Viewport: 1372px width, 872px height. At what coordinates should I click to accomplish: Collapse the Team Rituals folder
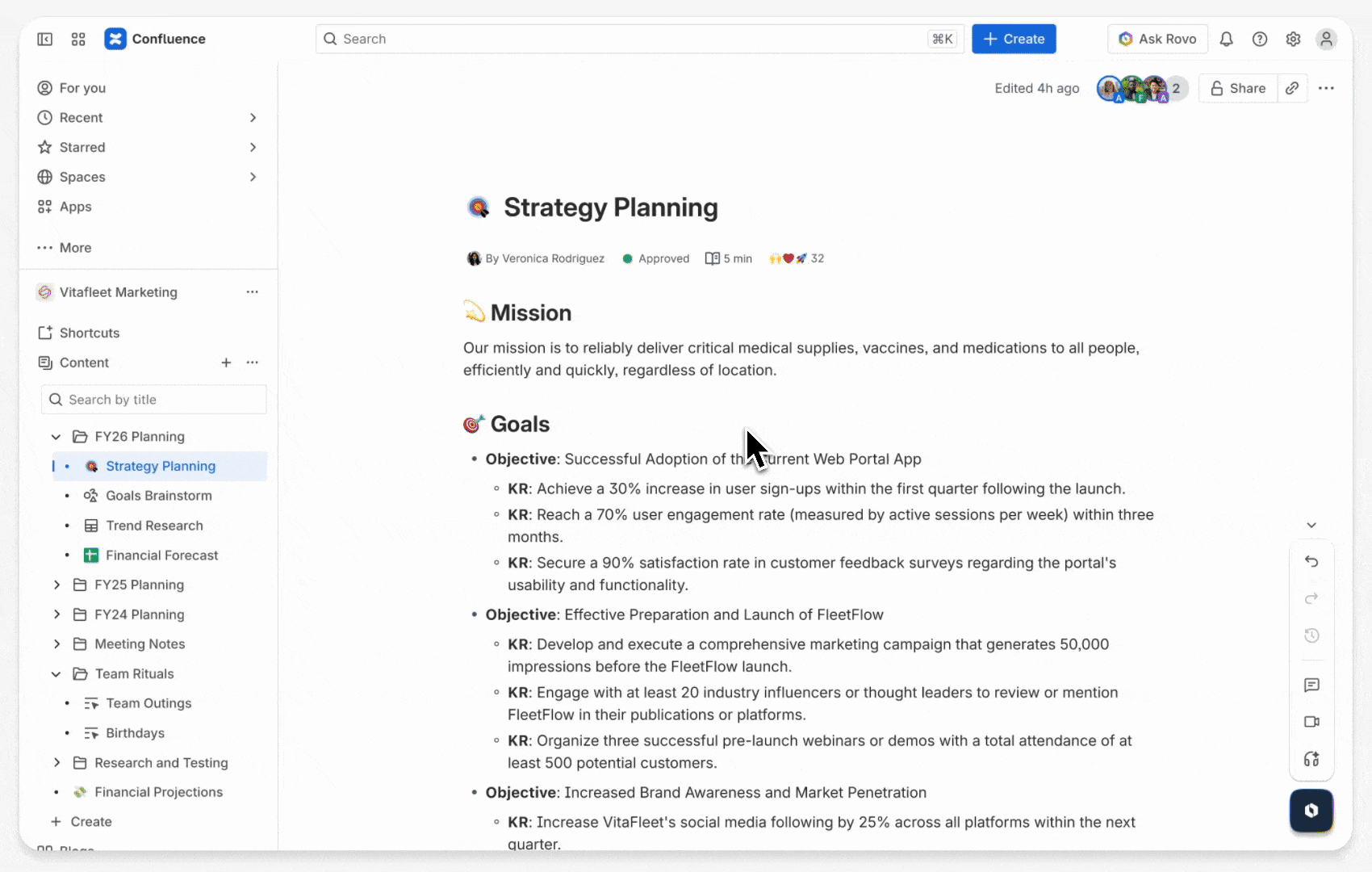coord(56,674)
